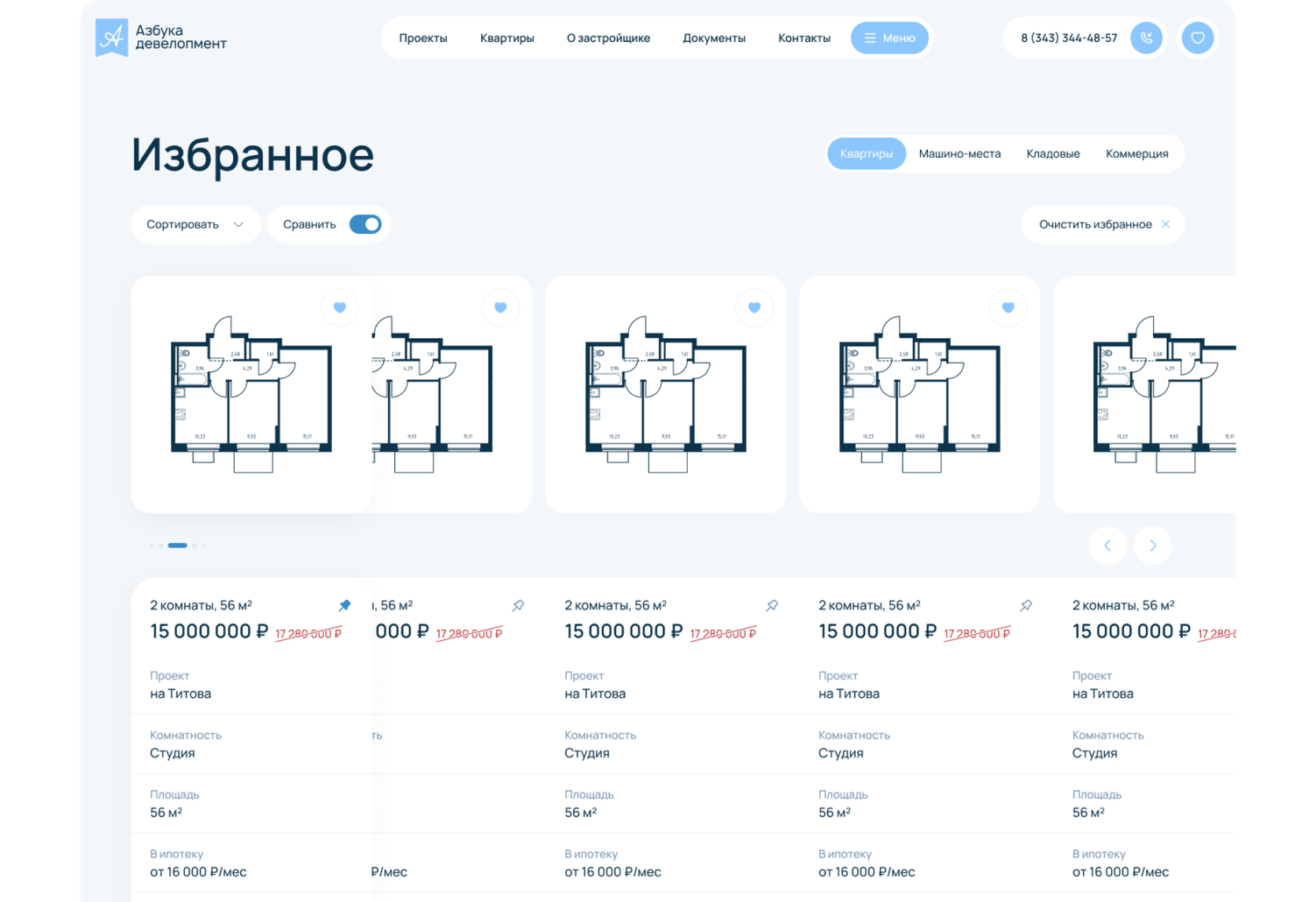Remove first apartment card from favorites heart
This screenshot has width=1316, height=902.
click(340, 307)
